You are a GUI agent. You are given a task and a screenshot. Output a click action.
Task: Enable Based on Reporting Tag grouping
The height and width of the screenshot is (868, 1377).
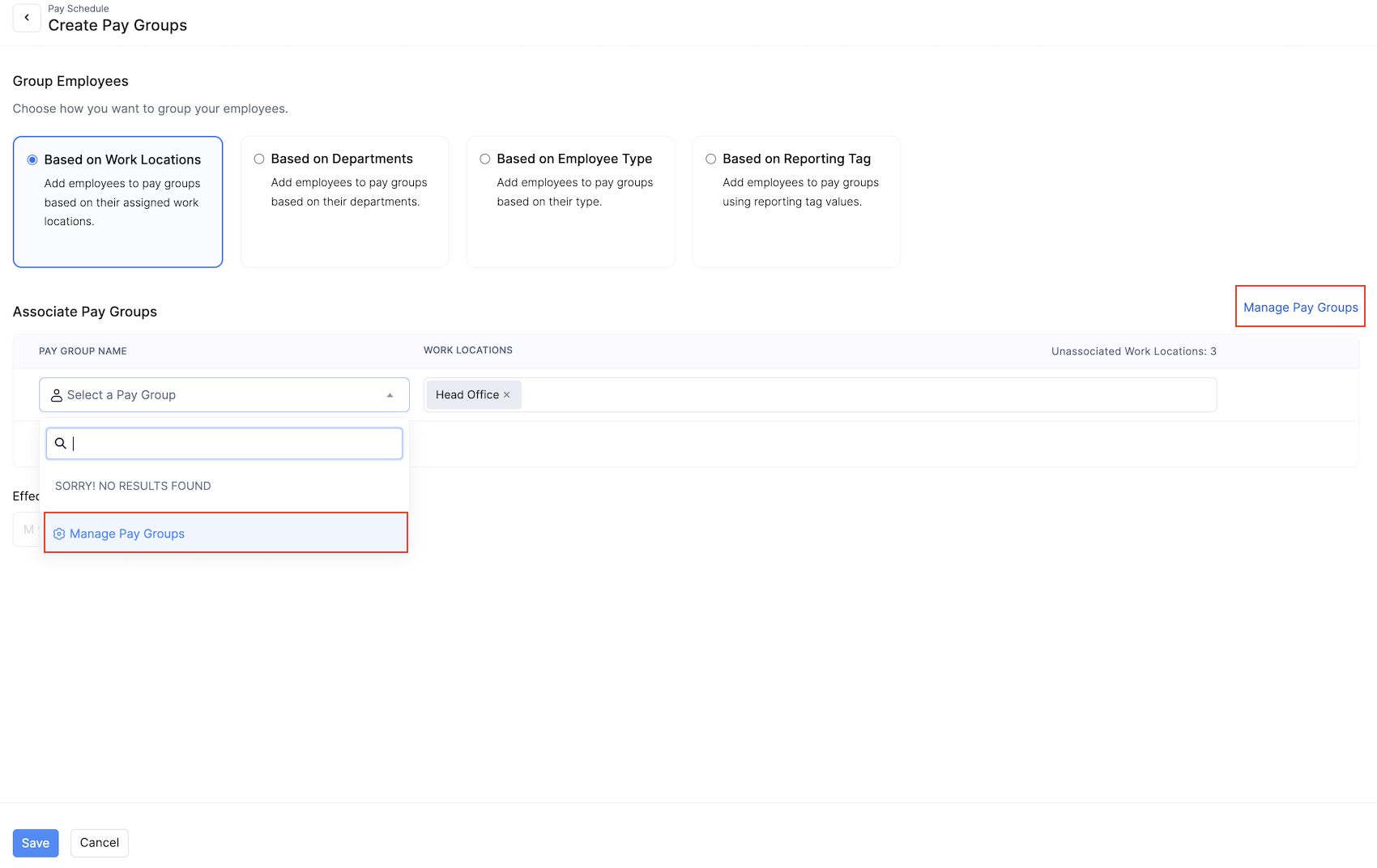click(710, 159)
